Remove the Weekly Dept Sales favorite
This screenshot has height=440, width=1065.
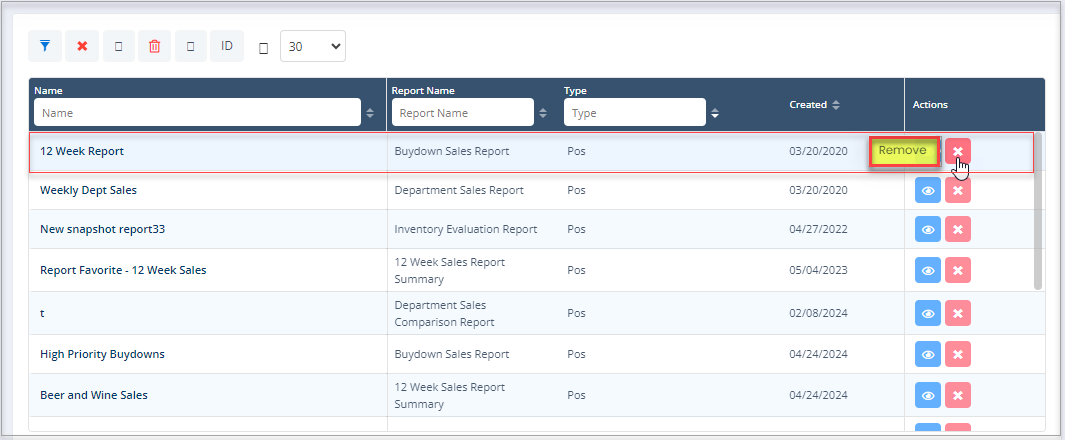(958, 190)
